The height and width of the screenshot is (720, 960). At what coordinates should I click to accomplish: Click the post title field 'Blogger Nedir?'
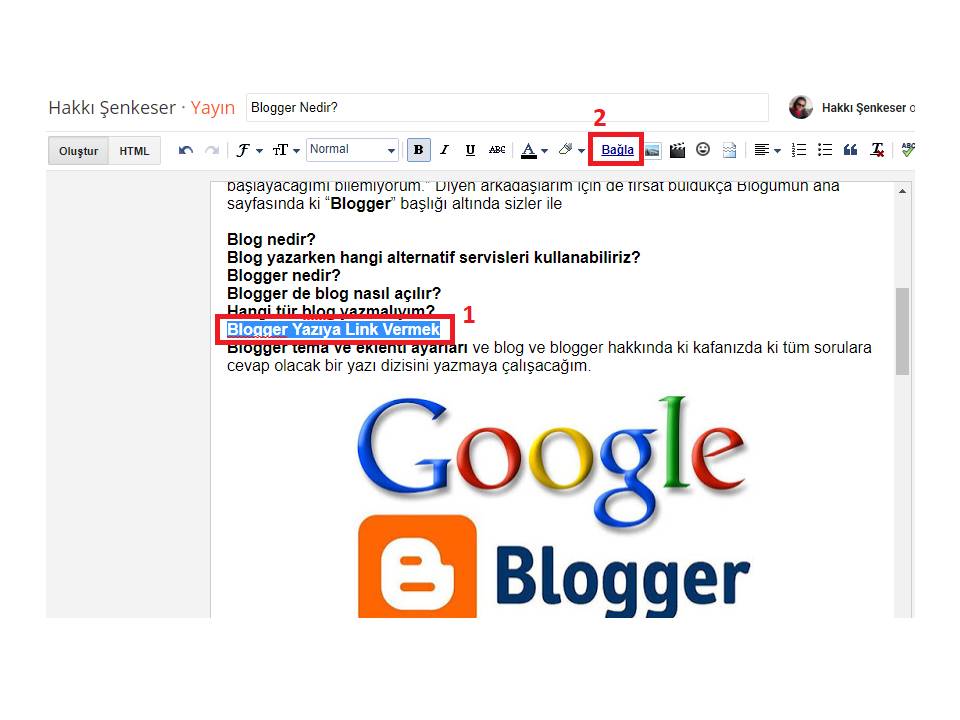507,108
